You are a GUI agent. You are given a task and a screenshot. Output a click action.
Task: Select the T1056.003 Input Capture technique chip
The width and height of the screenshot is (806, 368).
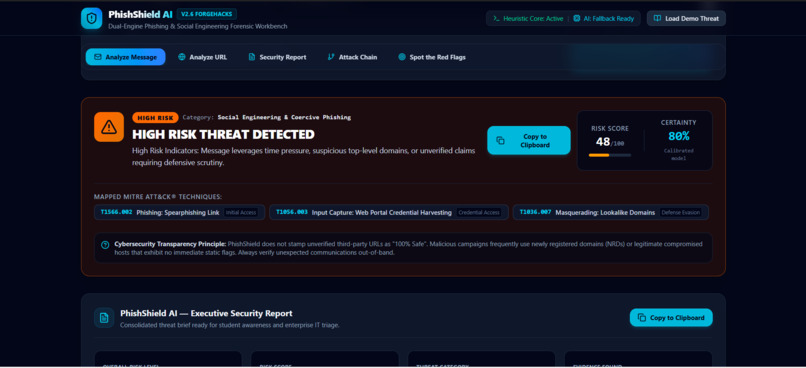[x=389, y=212]
